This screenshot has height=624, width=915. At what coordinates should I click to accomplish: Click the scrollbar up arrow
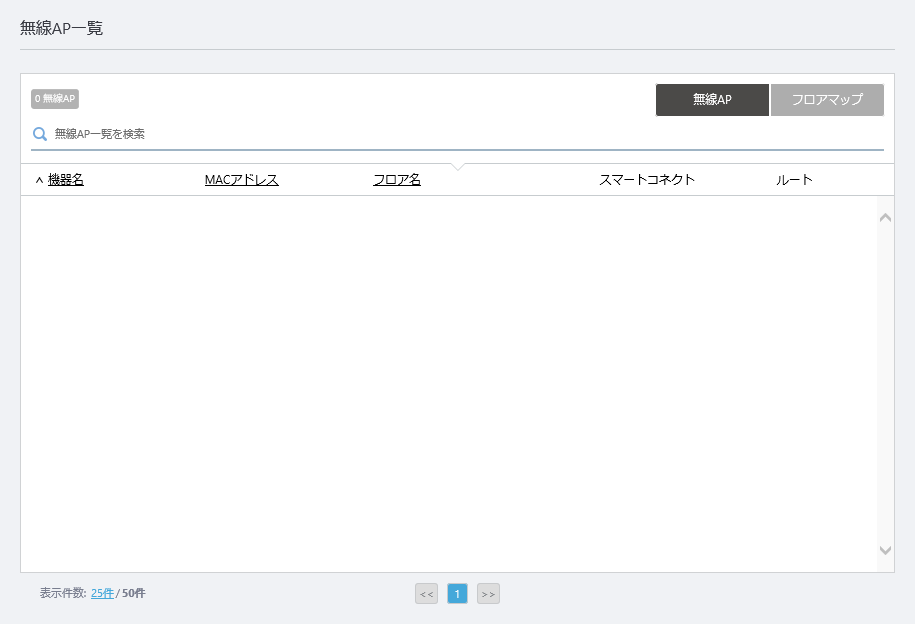(885, 218)
